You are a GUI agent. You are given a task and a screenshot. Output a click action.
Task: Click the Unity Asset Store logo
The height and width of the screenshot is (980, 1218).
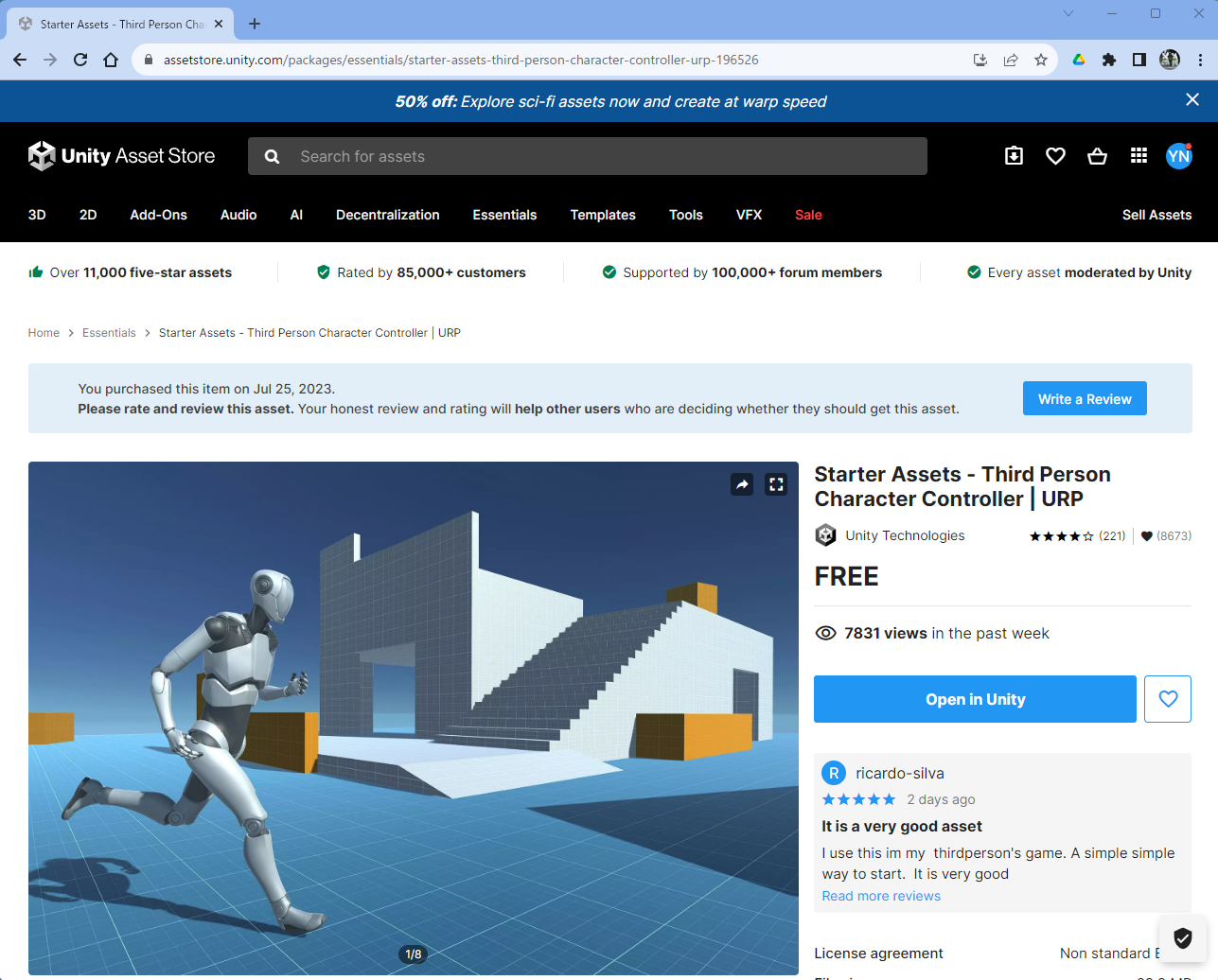tap(122, 156)
